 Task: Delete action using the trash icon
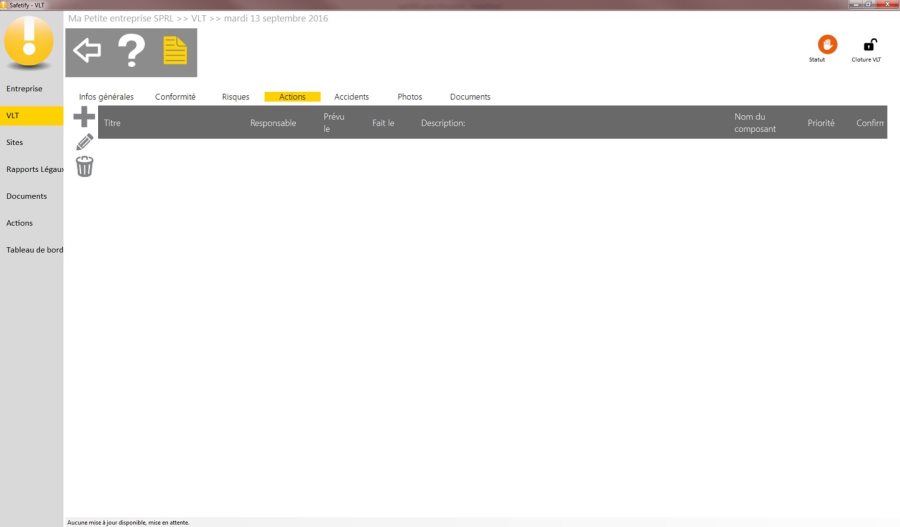84,166
